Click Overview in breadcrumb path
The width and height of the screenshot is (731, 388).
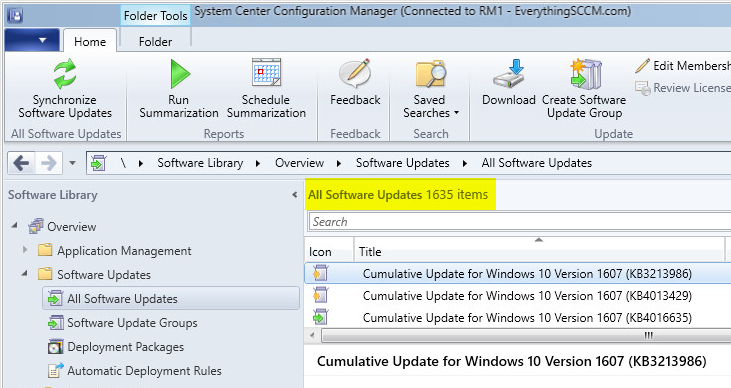[299, 163]
